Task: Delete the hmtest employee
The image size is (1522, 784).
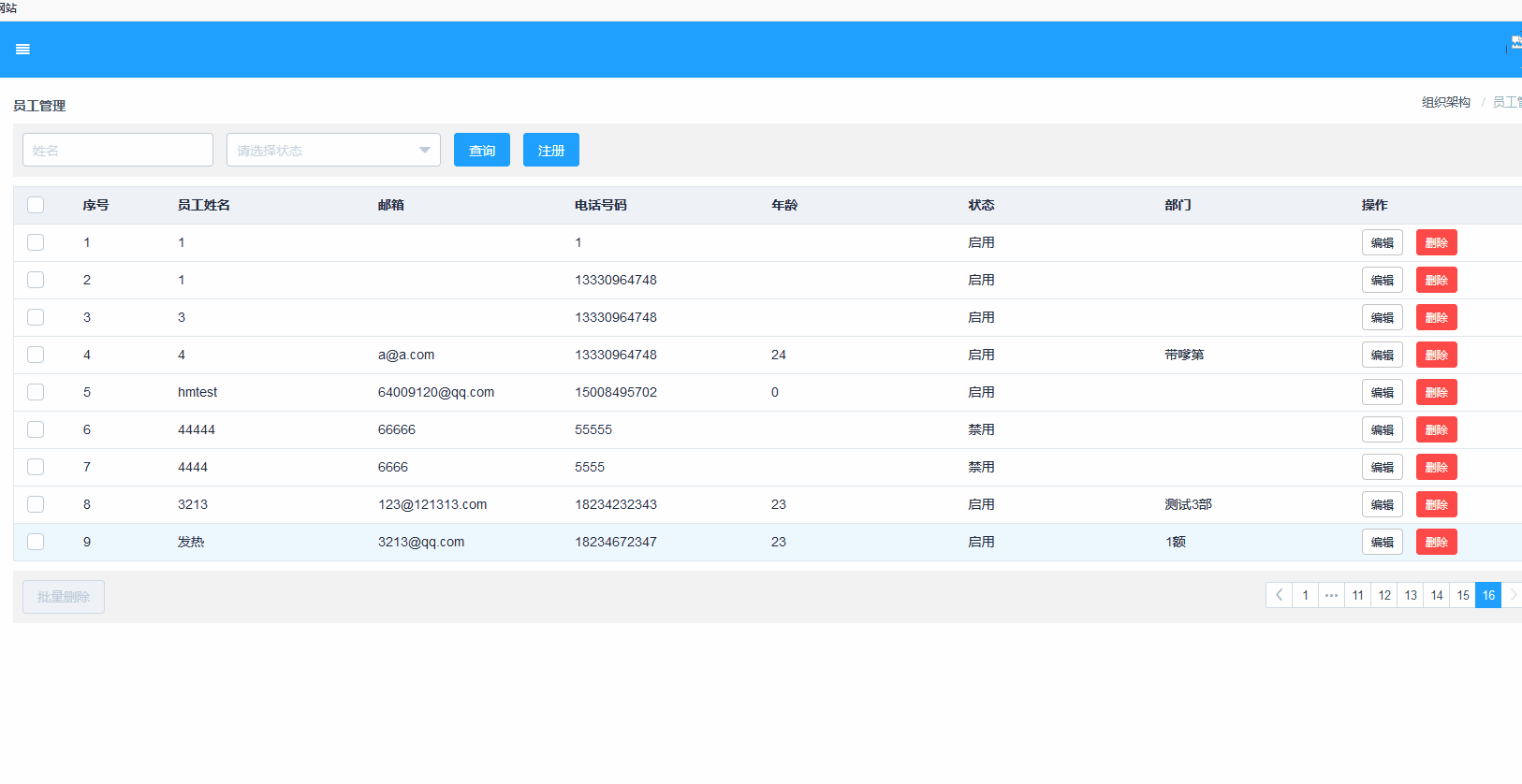Action: (1437, 392)
